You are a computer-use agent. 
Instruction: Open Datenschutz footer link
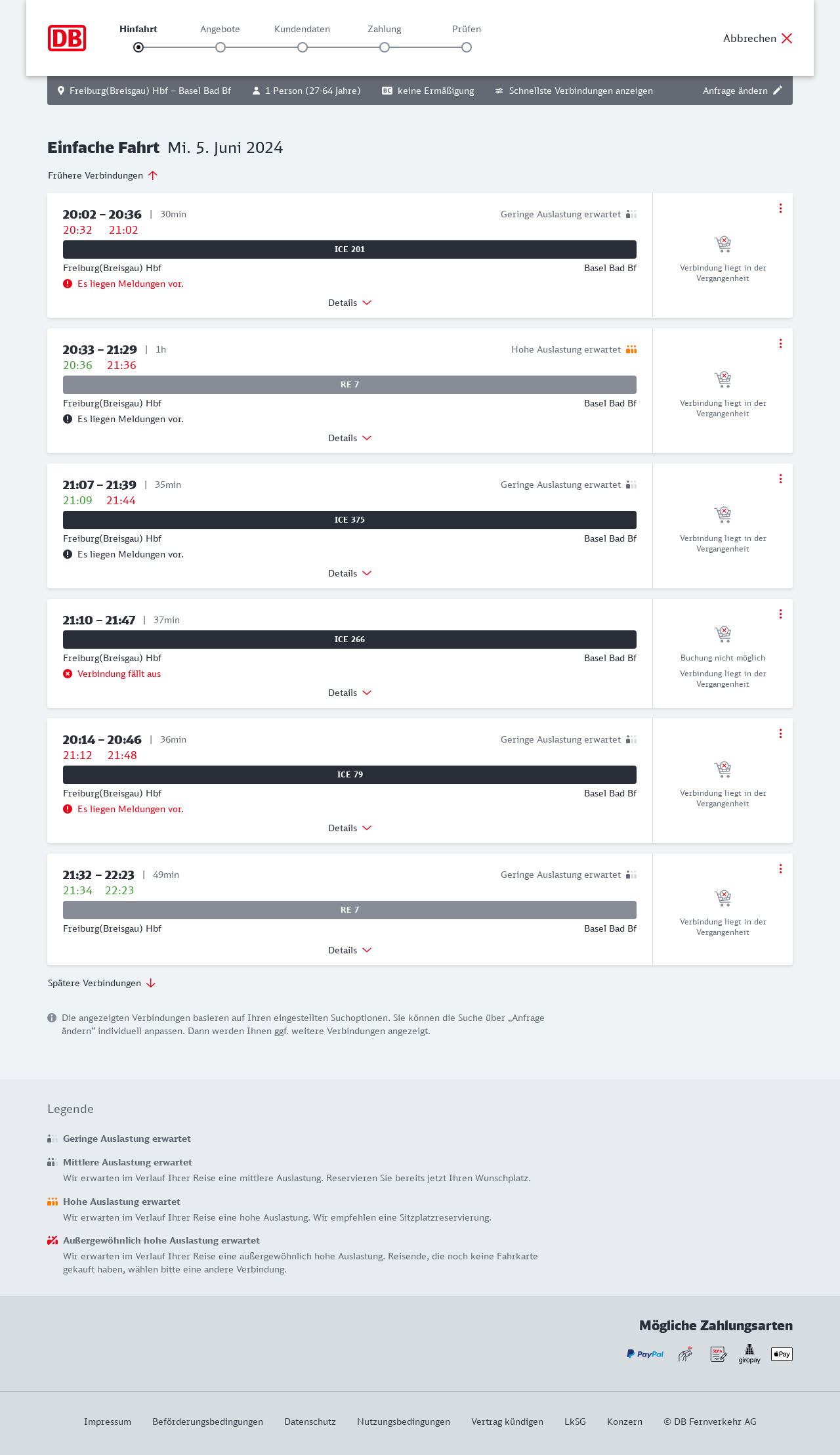[x=310, y=1422]
